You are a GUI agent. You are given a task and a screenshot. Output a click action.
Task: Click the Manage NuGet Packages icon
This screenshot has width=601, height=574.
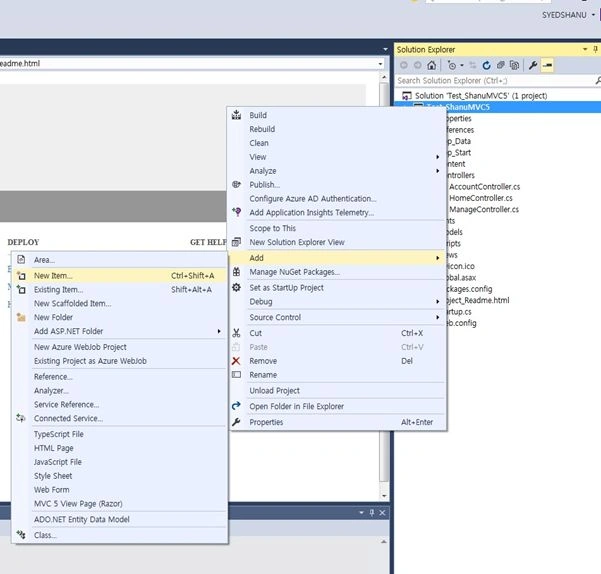pyautogui.click(x=236, y=272)
